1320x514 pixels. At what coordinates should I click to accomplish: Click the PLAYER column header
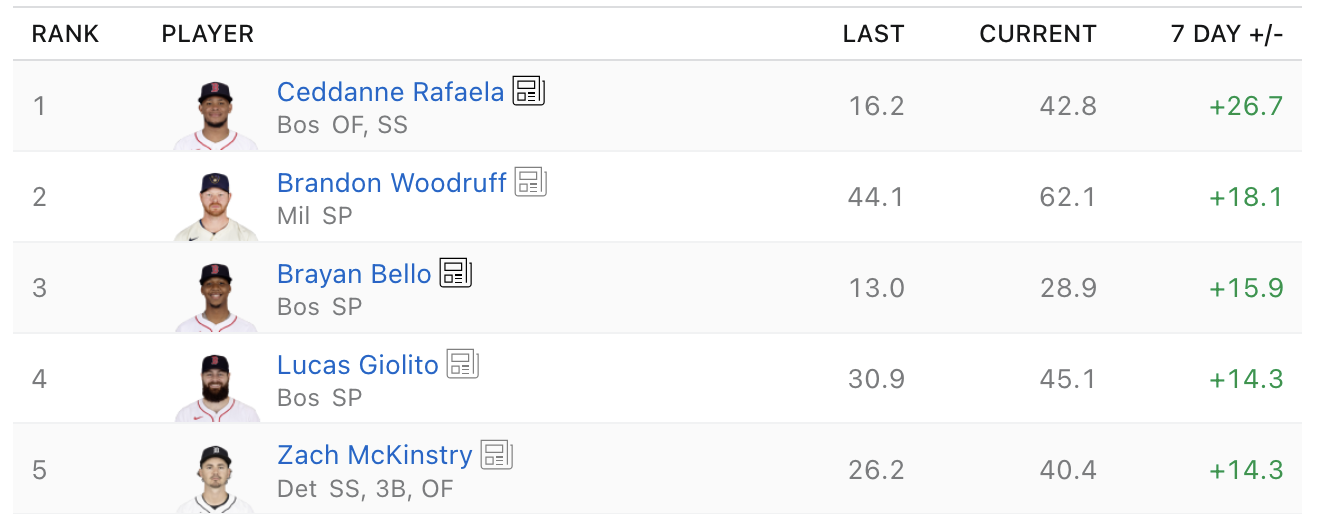(x=208, y=34)
